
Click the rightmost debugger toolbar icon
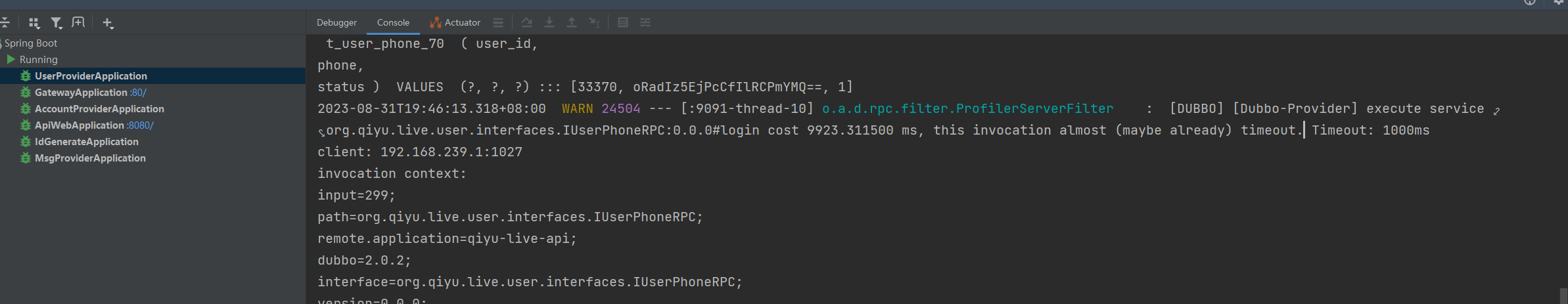[645, 23]
